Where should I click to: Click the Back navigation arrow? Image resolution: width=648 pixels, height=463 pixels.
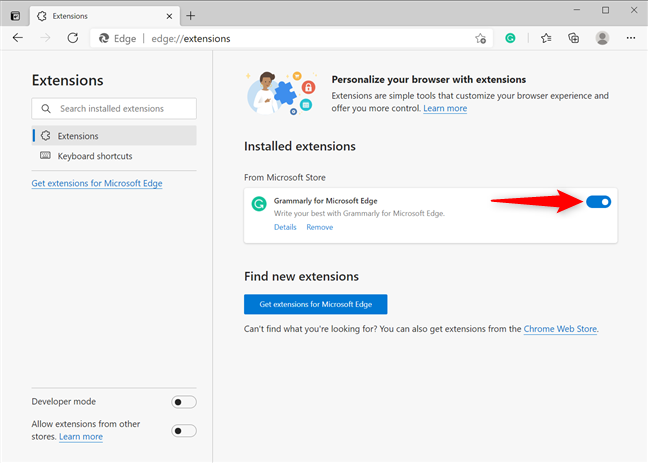pos(18,38)
